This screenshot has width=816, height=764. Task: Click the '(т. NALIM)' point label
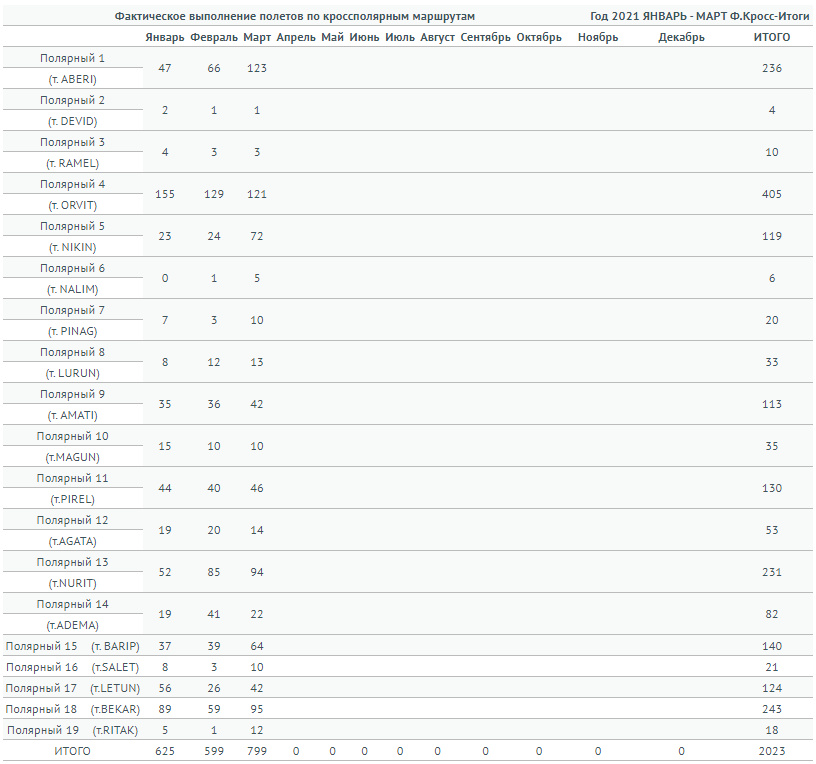(x=72, y=289)
